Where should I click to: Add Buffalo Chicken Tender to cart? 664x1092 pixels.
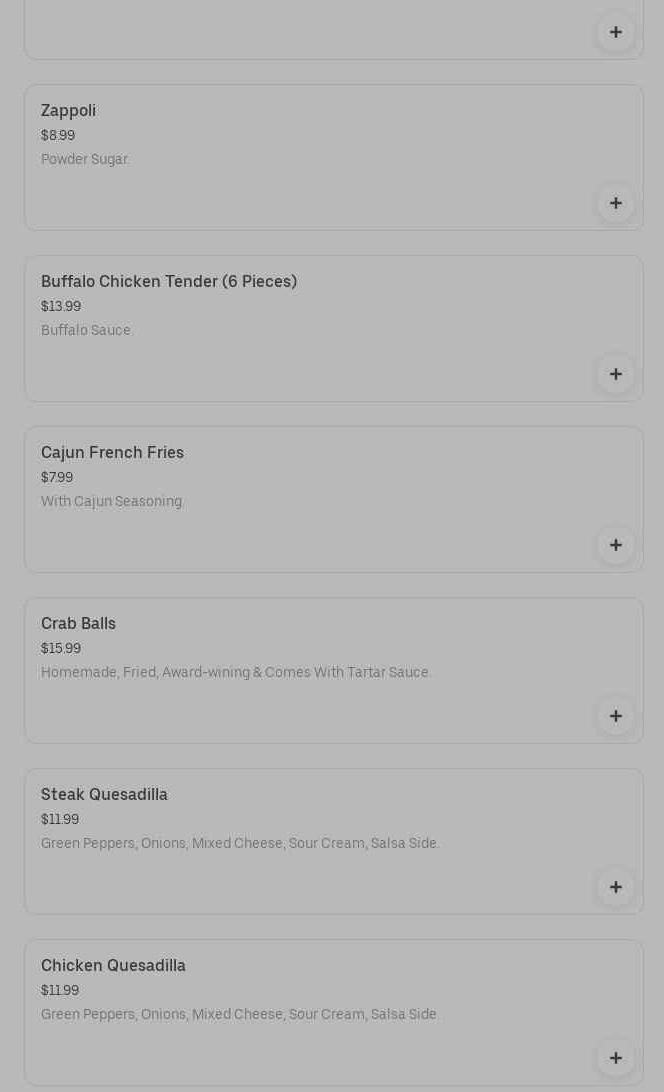(615, 374)
